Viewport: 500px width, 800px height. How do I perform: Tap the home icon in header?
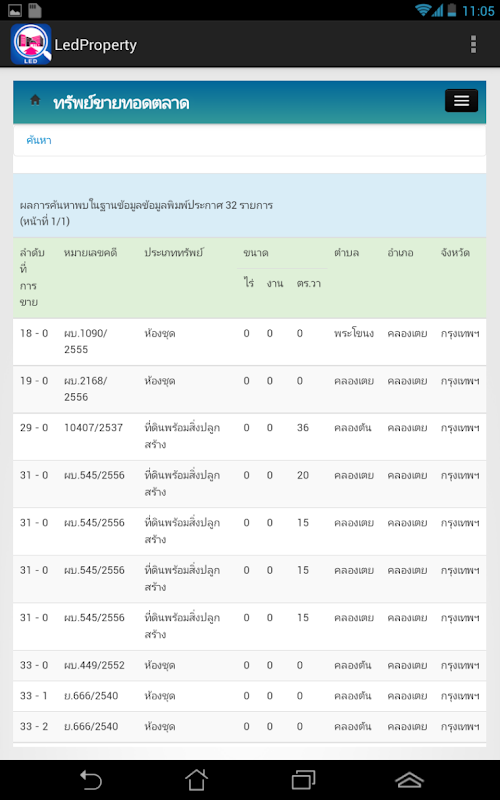[x=35, y=101]
